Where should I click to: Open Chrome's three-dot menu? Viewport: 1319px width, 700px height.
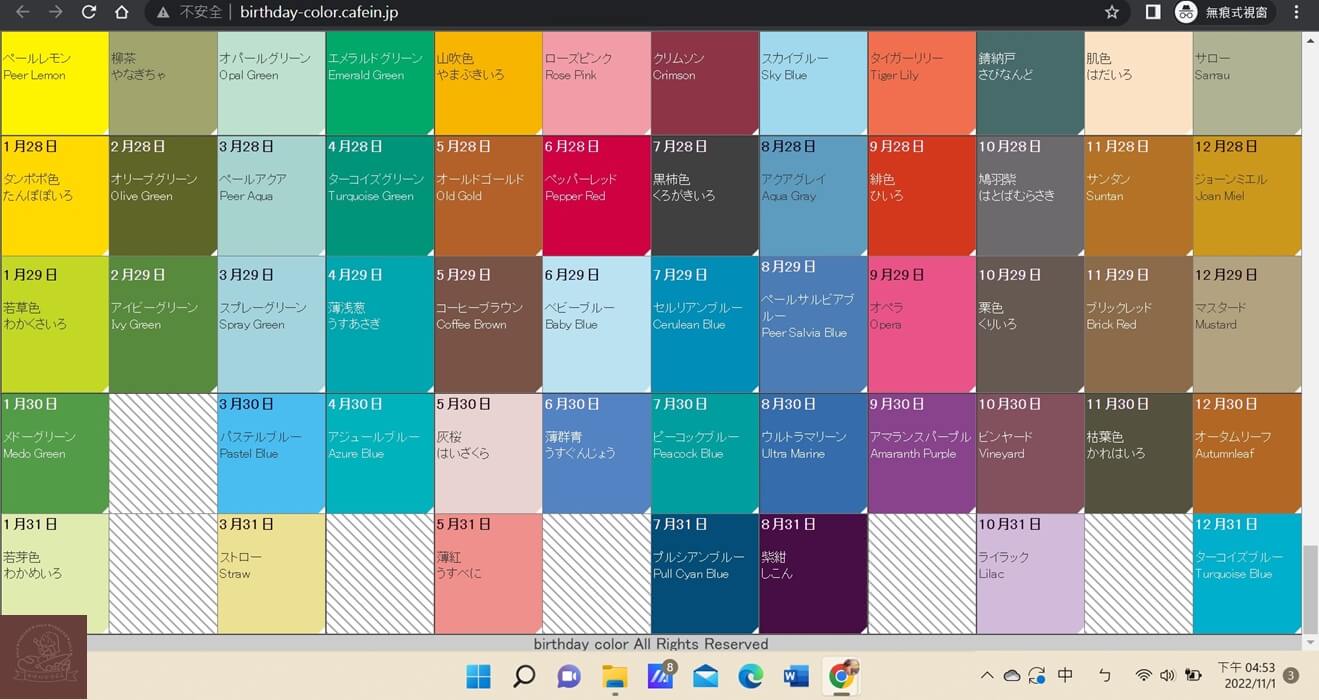click(1297, 12)
